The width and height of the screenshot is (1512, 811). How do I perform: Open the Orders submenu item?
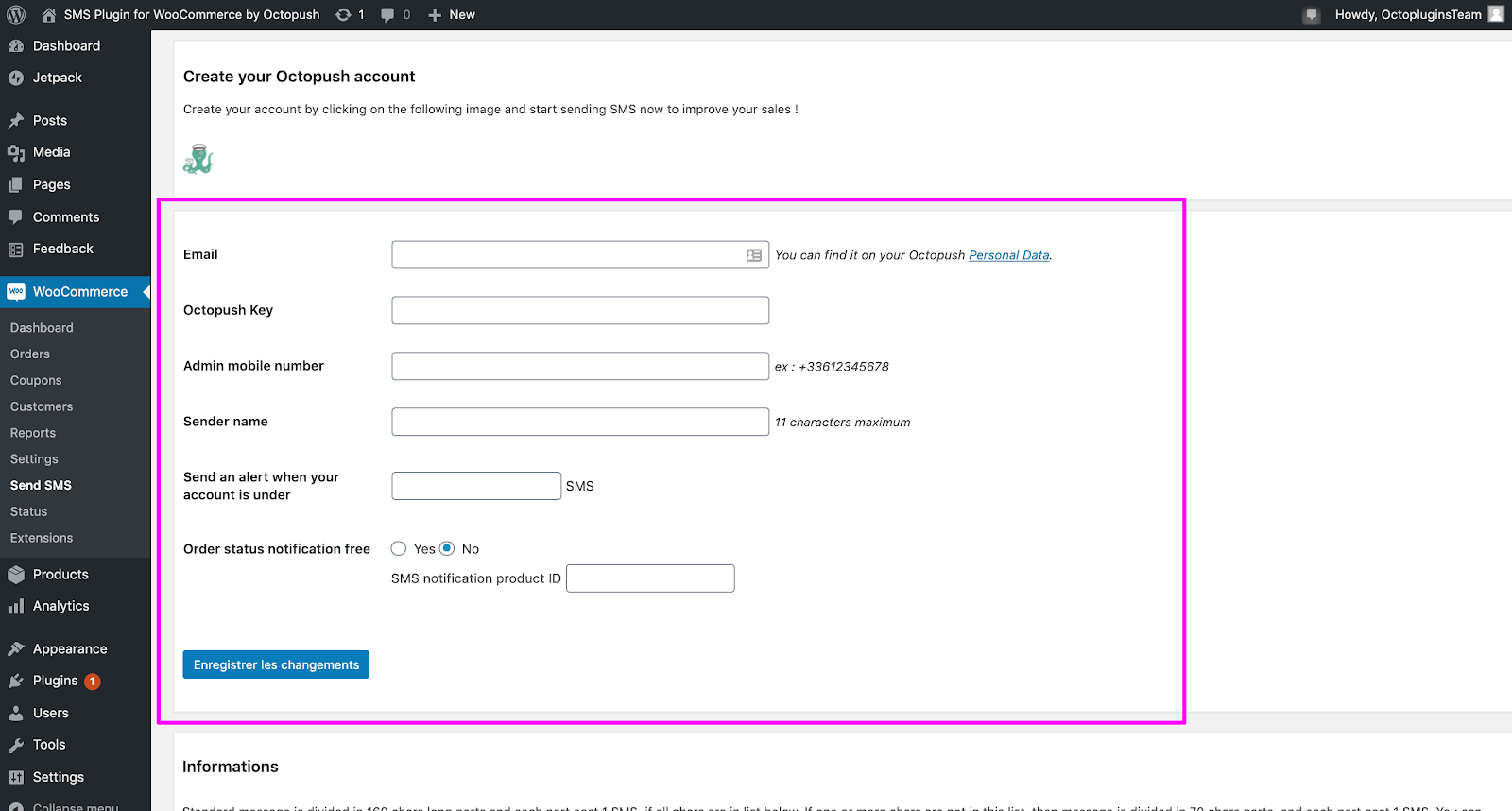click(30, 354)
